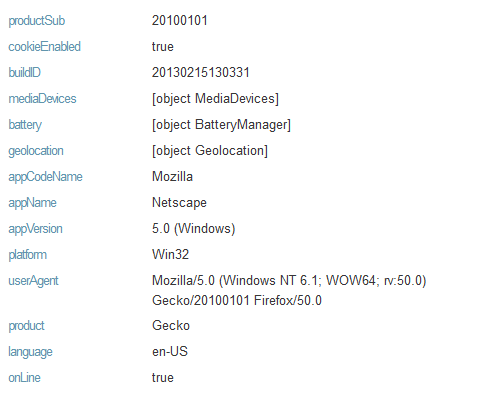Click the Mozilla/5.0 user agent string
The height and width of the screenshot is (416, 486).
pyautogui.click(x=289, y=290)
